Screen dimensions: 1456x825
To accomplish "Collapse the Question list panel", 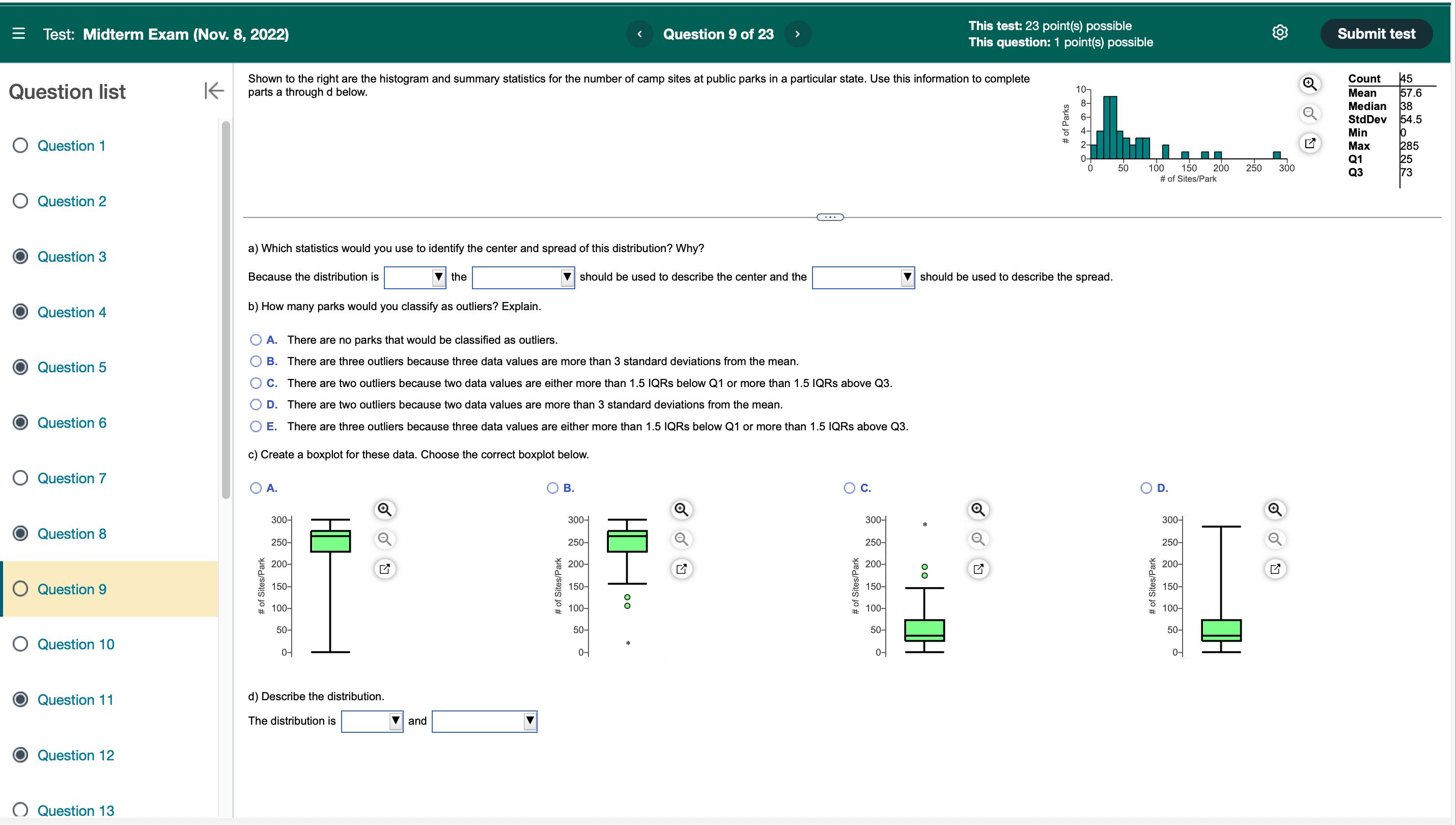I will (x=213, y=91).
